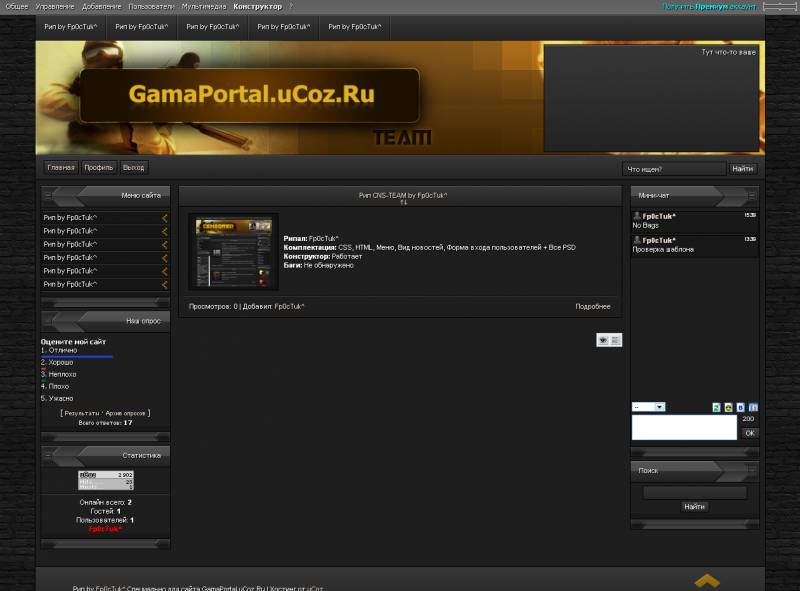Screen dimensions: 800x591
Task: Open the Подробнее link of the post
Action: click(x=593, y=306)
